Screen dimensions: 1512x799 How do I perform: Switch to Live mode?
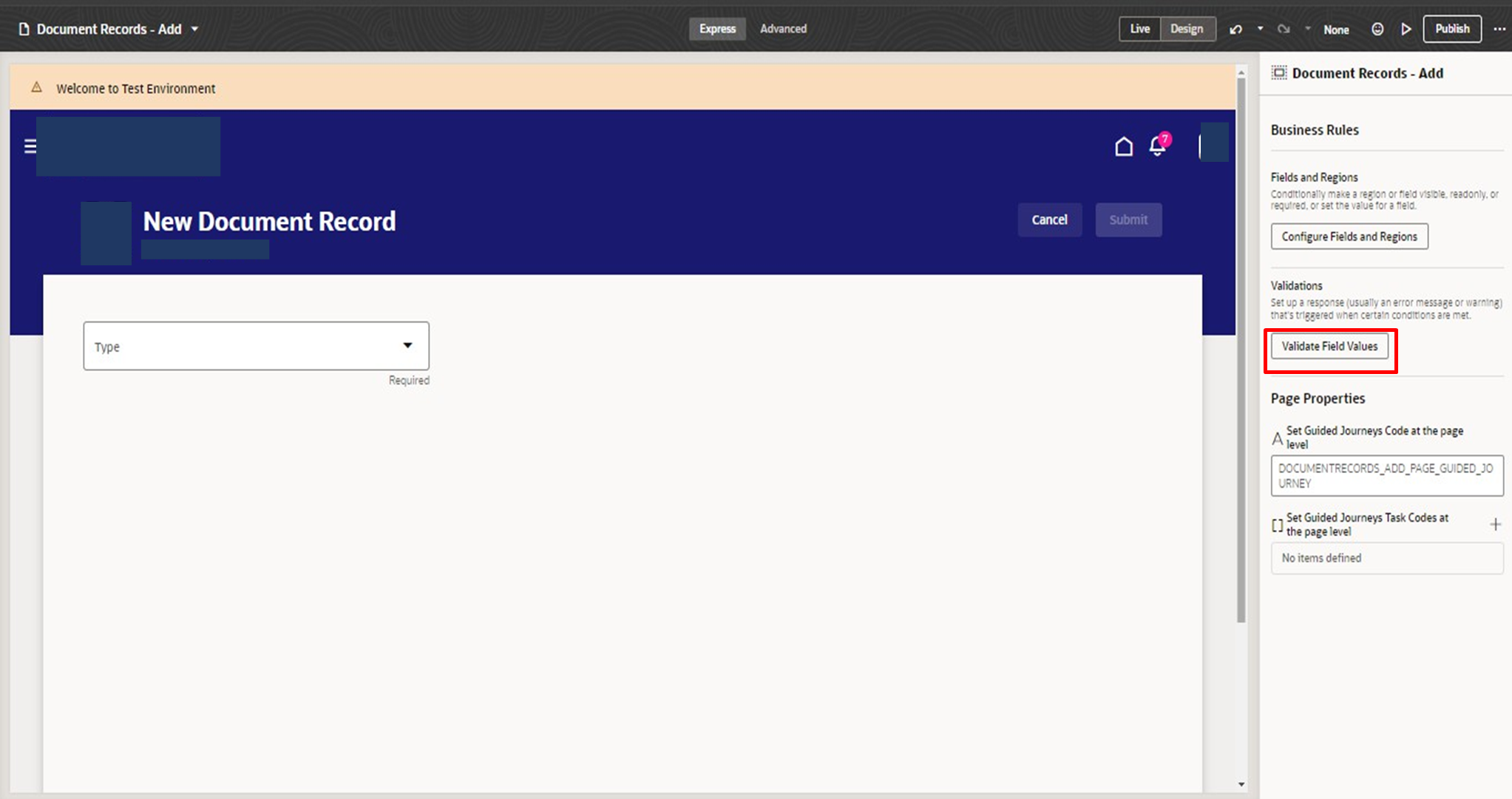coord(1139,28)
